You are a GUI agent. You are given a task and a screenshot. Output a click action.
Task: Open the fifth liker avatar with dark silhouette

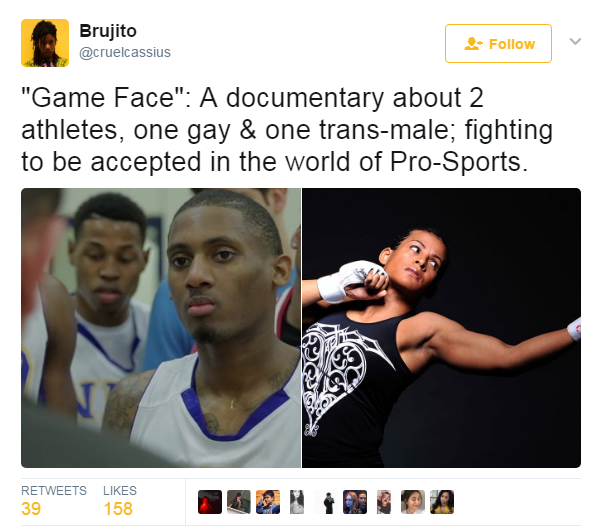point(326,502)
